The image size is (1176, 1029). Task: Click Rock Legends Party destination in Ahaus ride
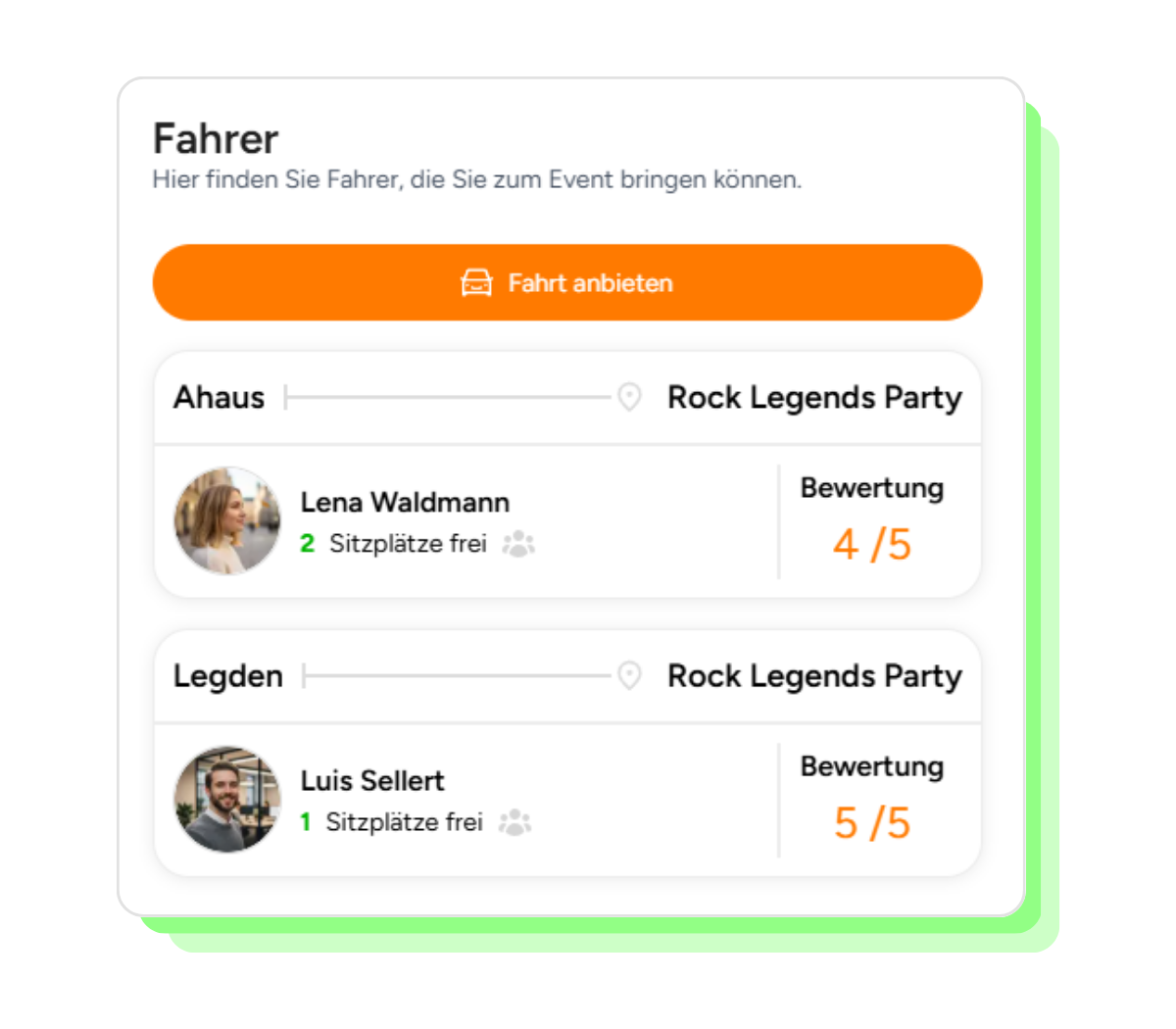point(814,398)
